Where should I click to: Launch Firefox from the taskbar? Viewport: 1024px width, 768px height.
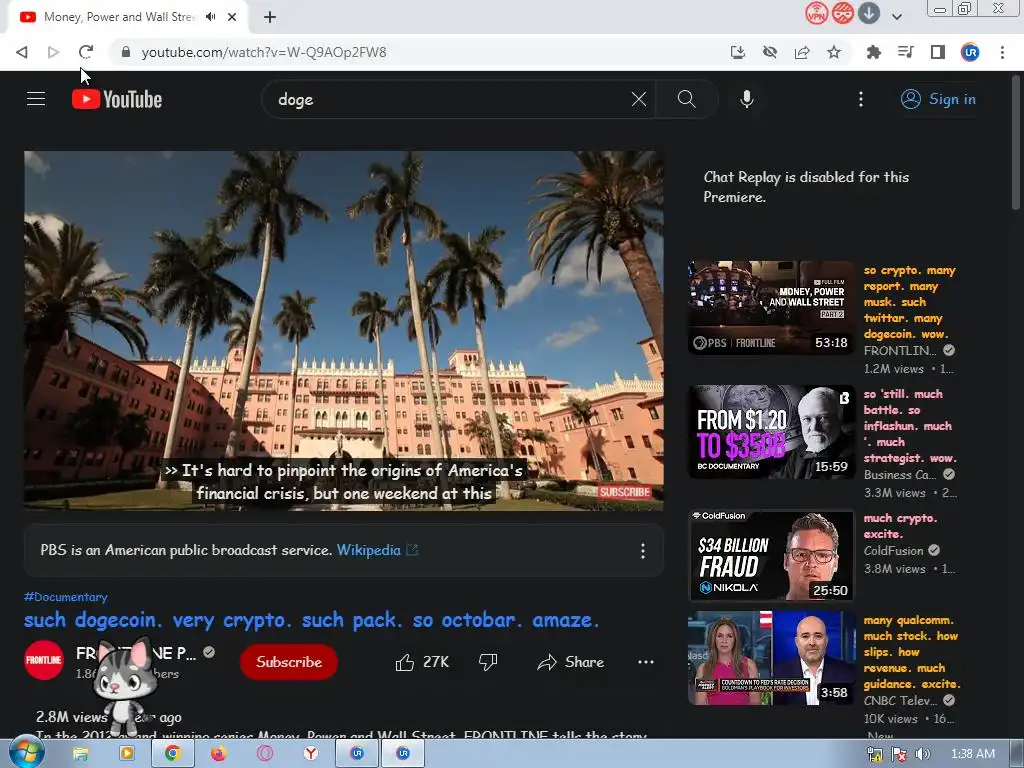point(219,754)
